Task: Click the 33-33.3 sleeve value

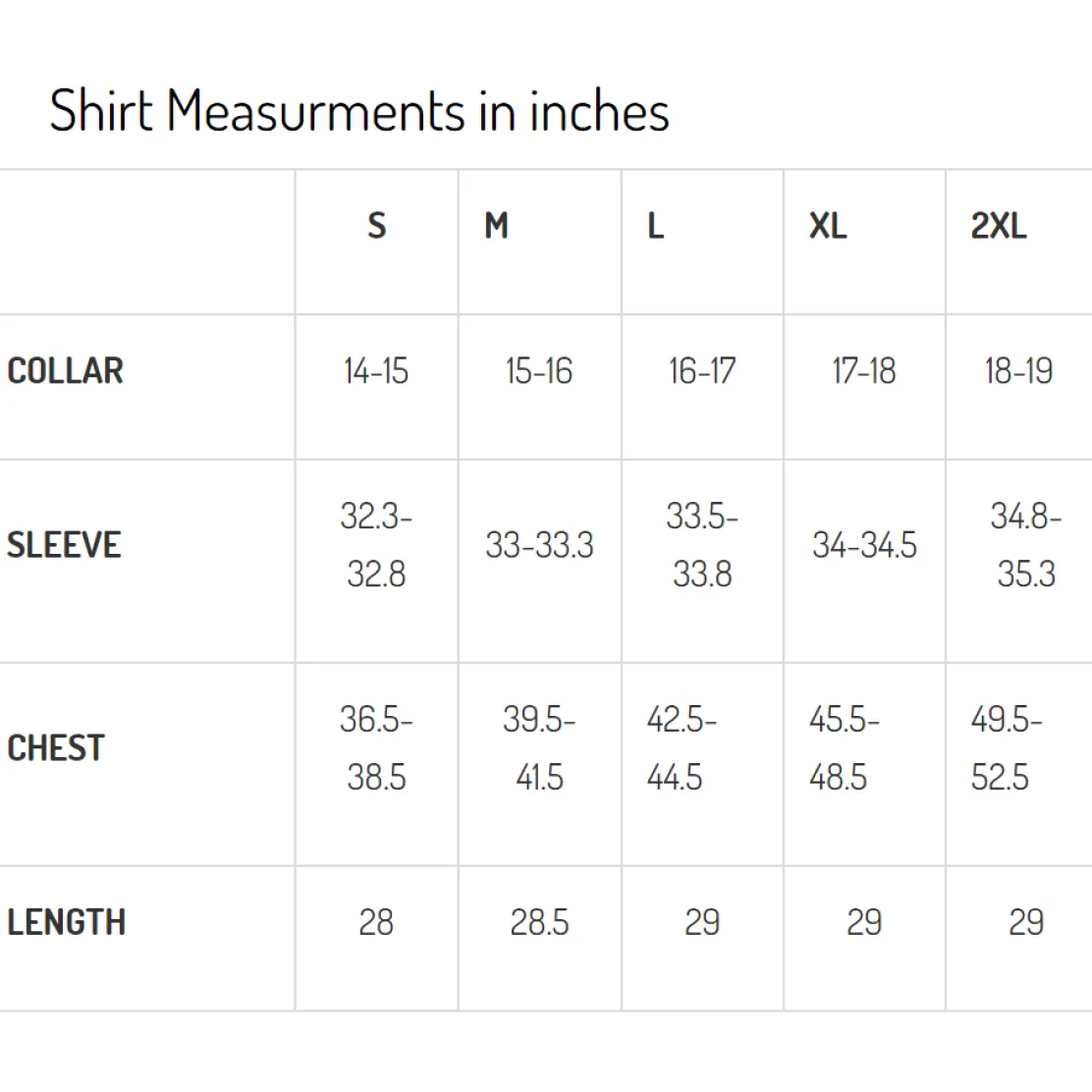Action: click(540, 545)
